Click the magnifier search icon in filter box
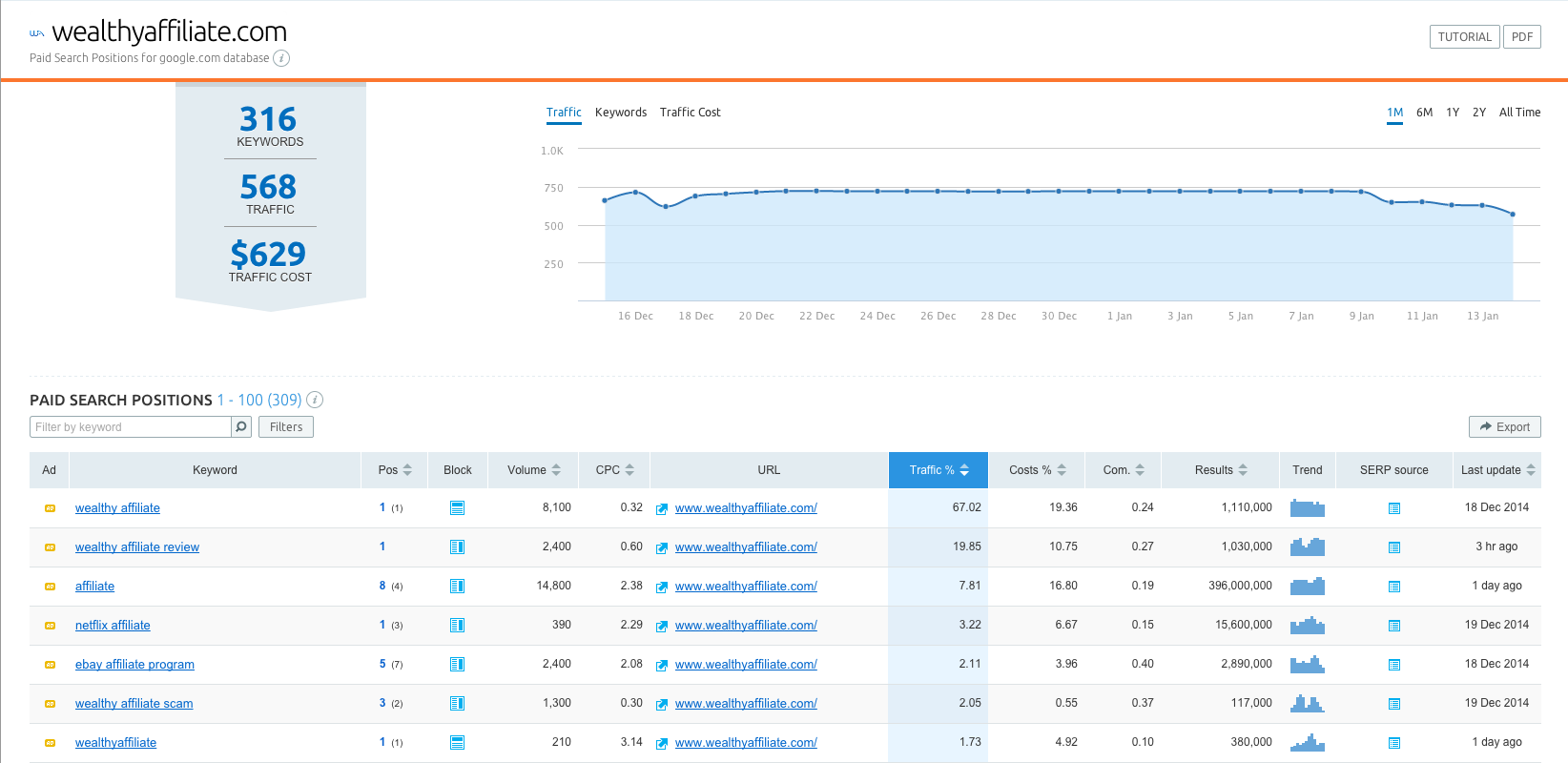1568x763 pixels. 241,427
